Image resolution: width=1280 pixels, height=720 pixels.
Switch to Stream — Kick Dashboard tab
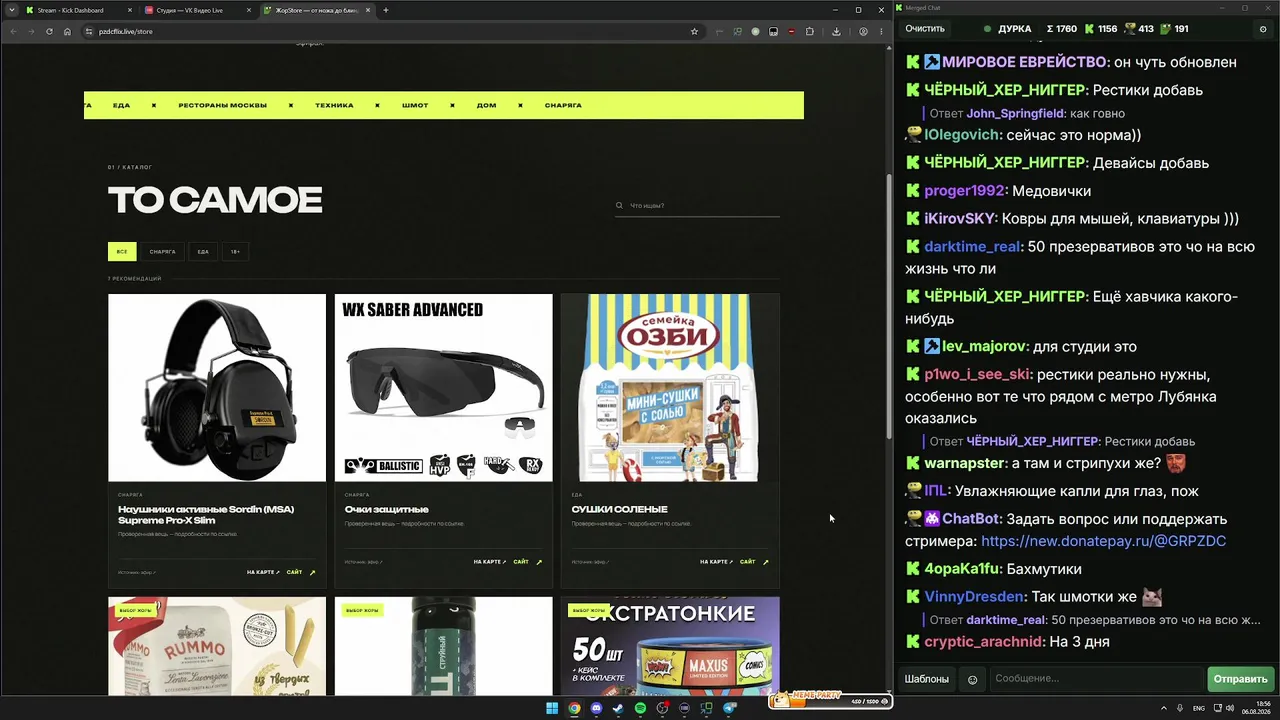click(x=78, y=10)
